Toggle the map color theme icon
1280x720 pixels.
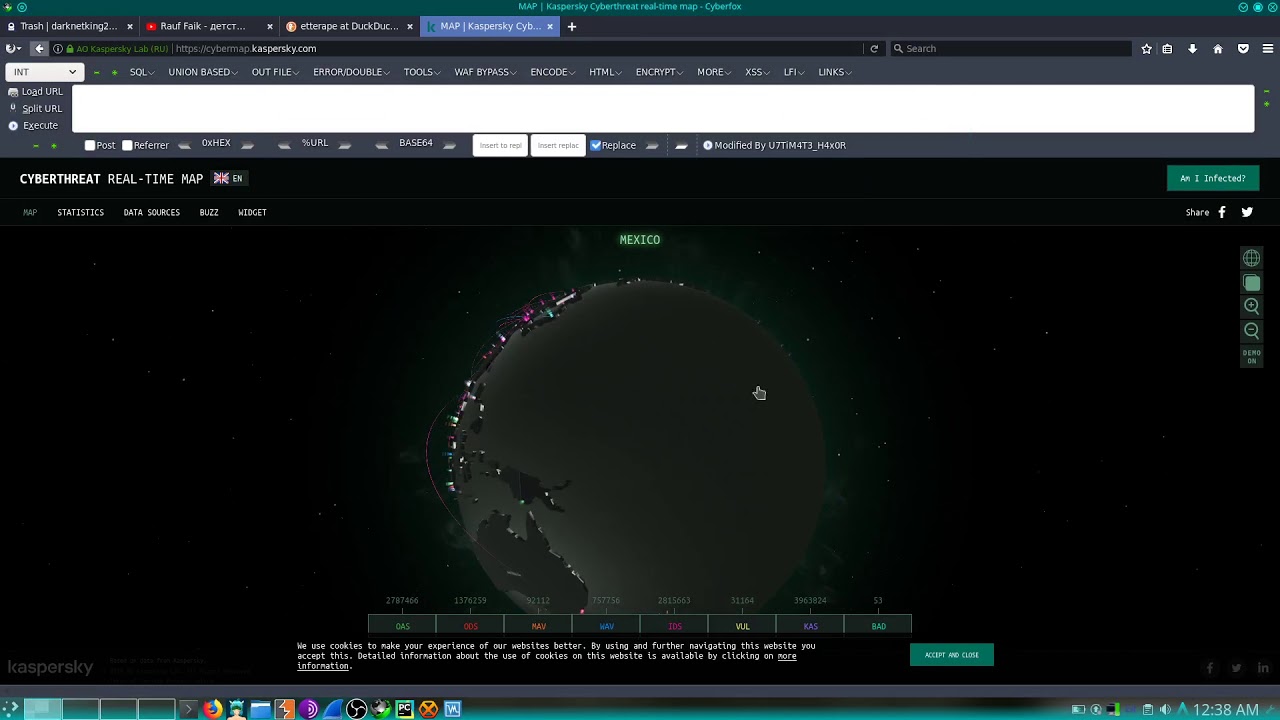coord(1251,283)
